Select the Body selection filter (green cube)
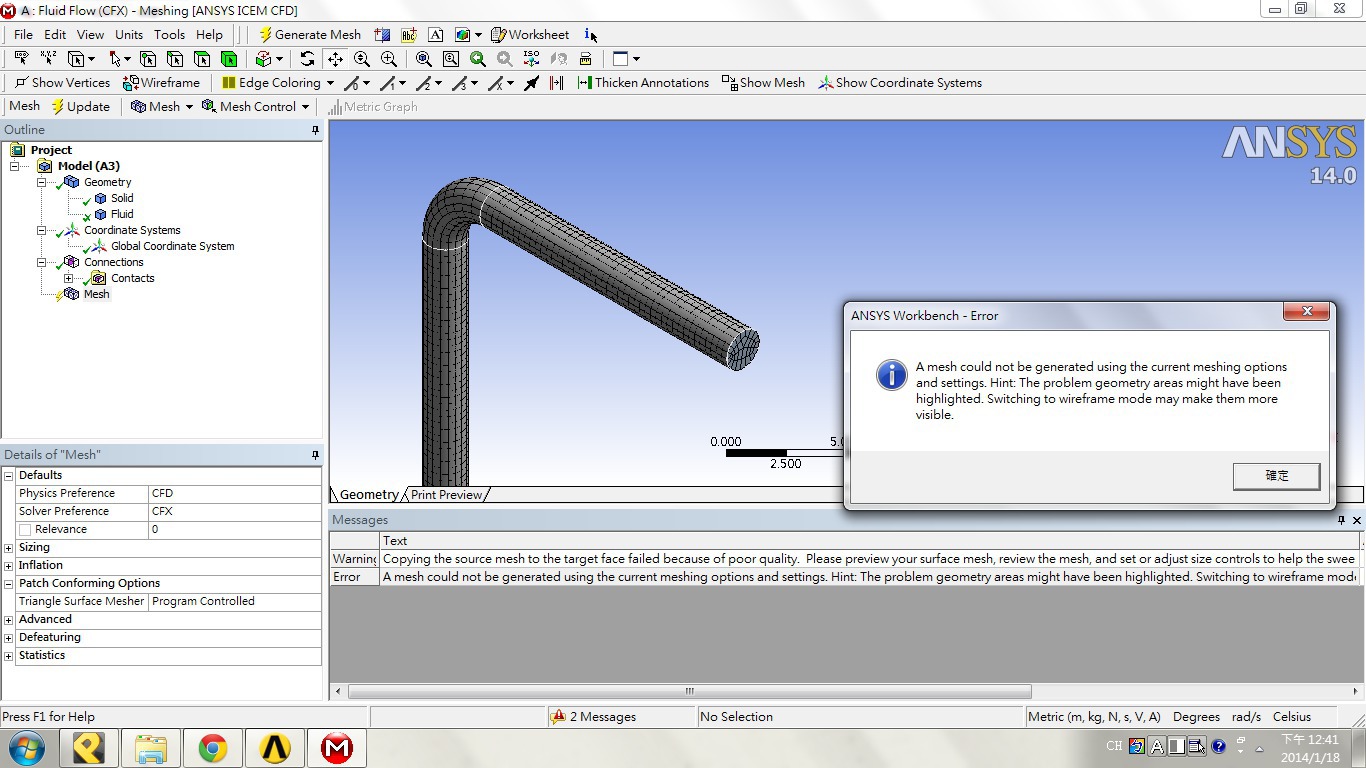This screenshot has height=768, width=1366. 229,59
